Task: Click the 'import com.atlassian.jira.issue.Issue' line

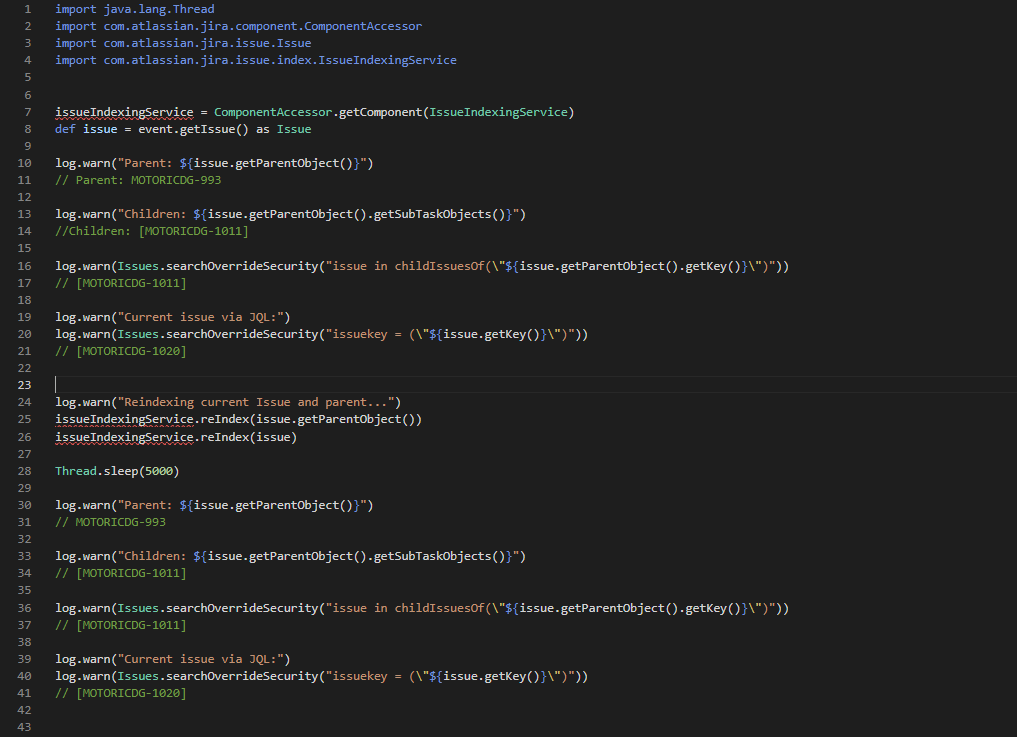Action: 183,43
